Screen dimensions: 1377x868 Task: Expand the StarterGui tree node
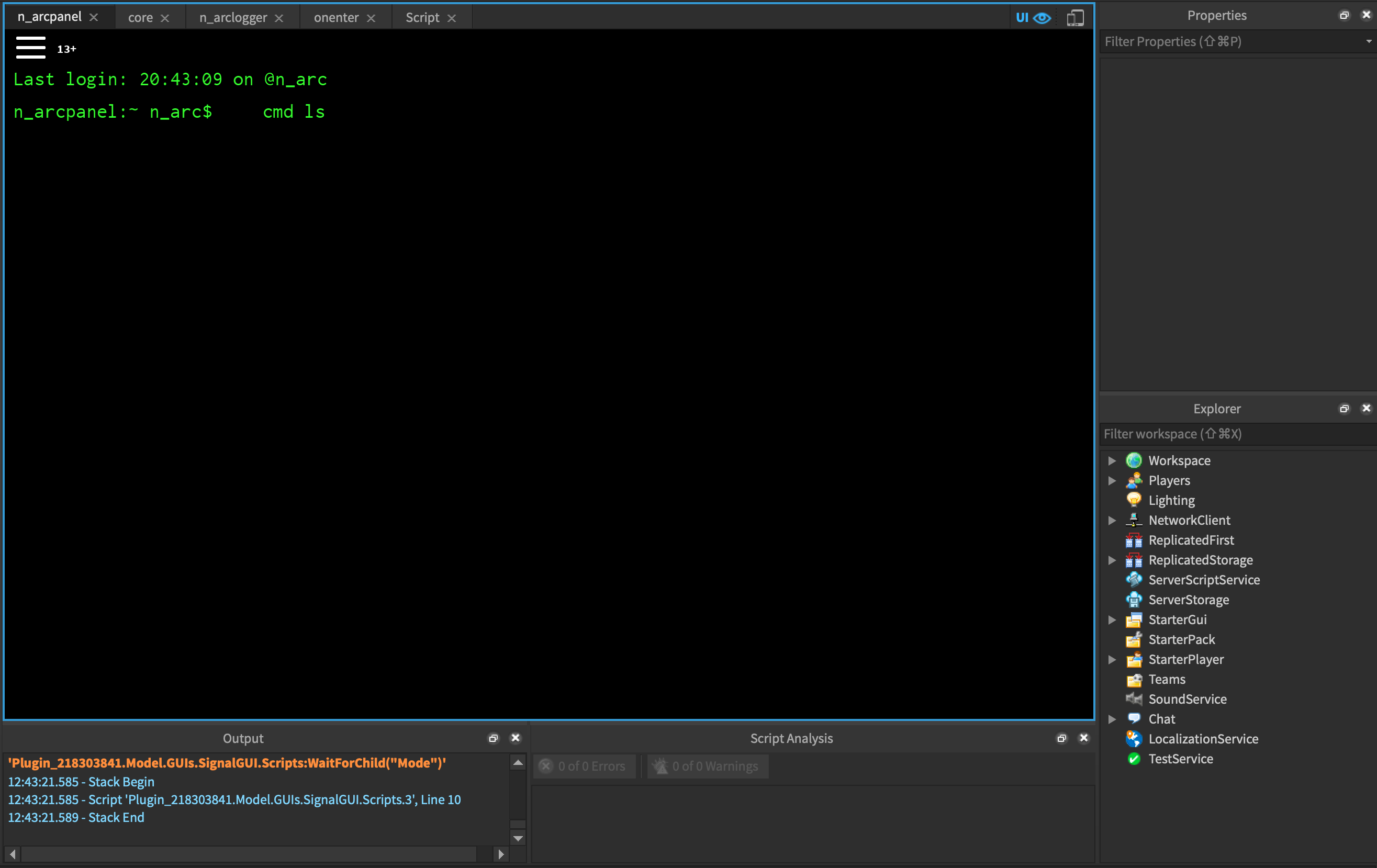(x=1112, y=620)
